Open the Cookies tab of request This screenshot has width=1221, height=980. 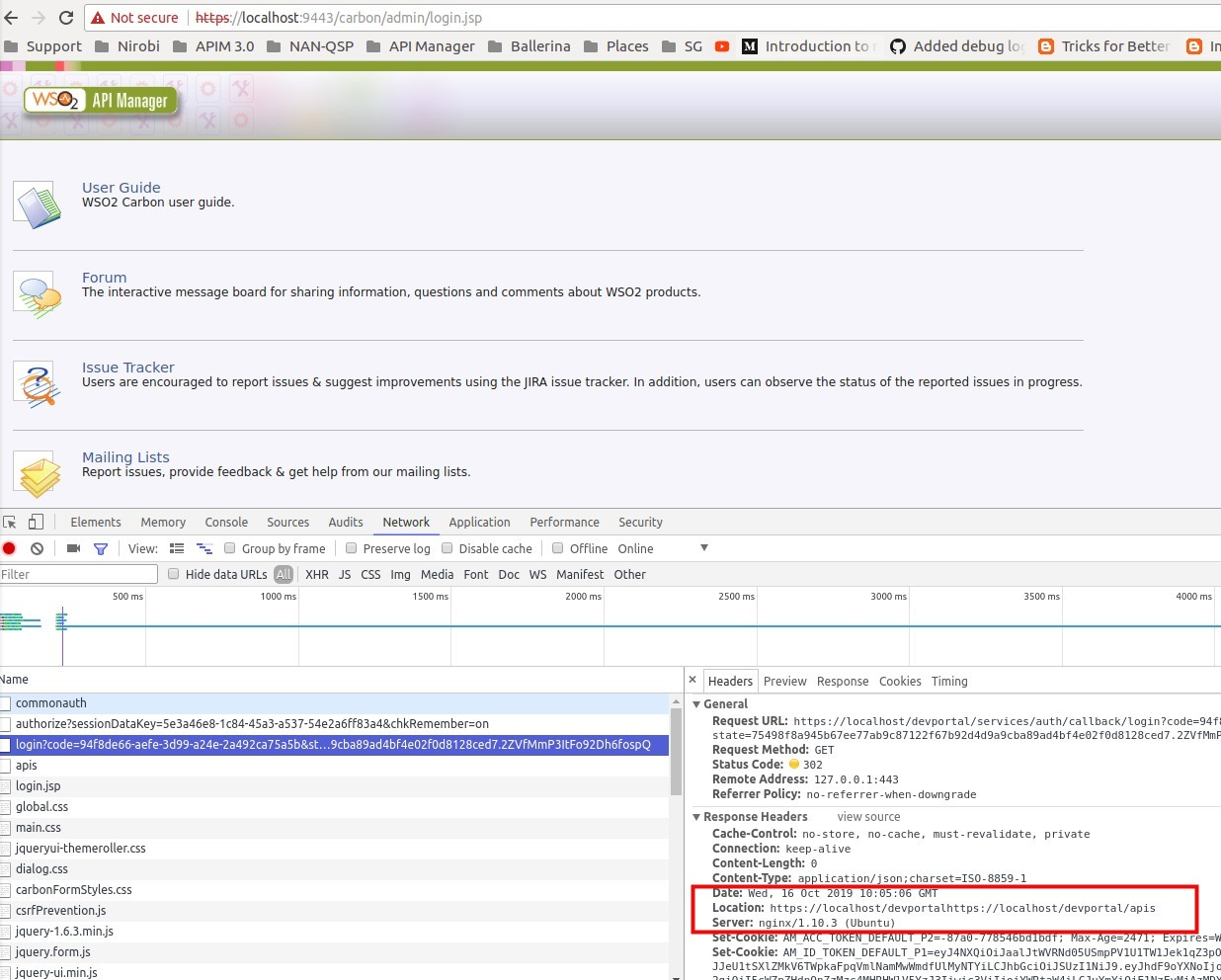coord(900,681)
